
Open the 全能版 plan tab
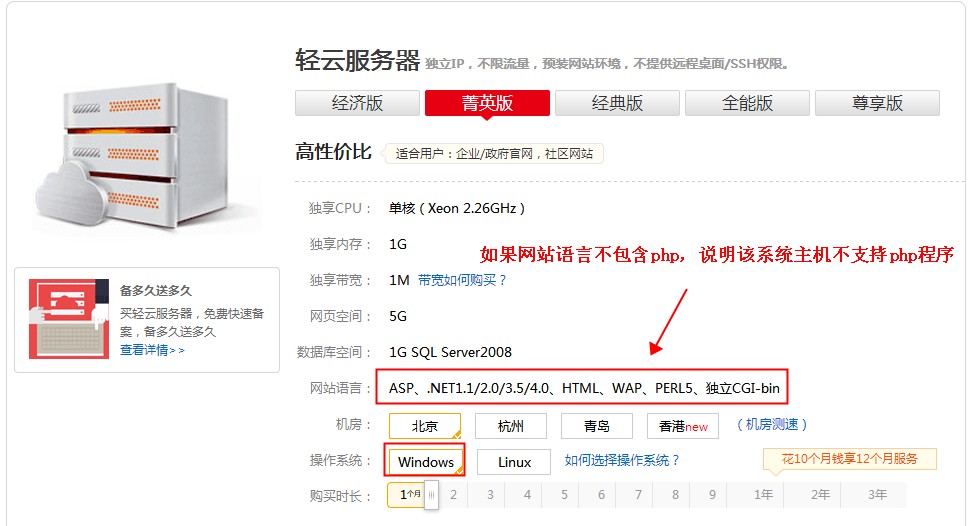click(x=747, y=103)
